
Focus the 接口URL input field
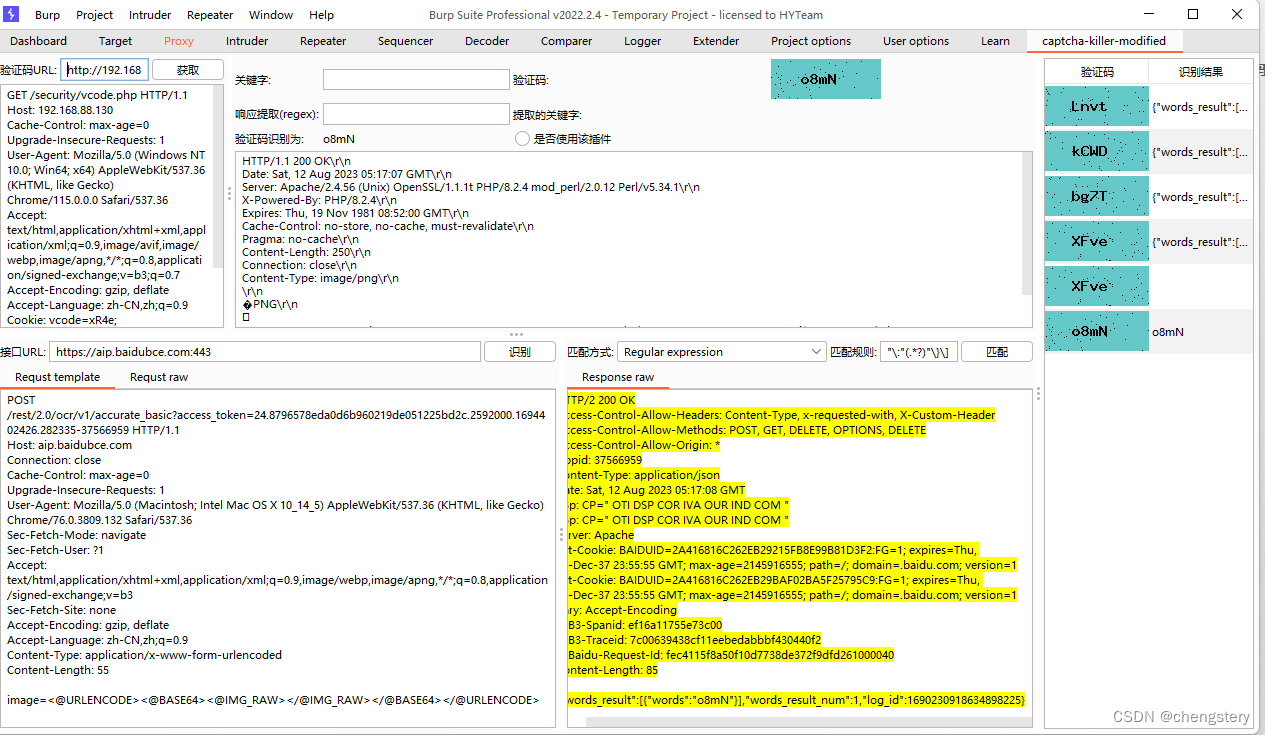pos(265,352)
